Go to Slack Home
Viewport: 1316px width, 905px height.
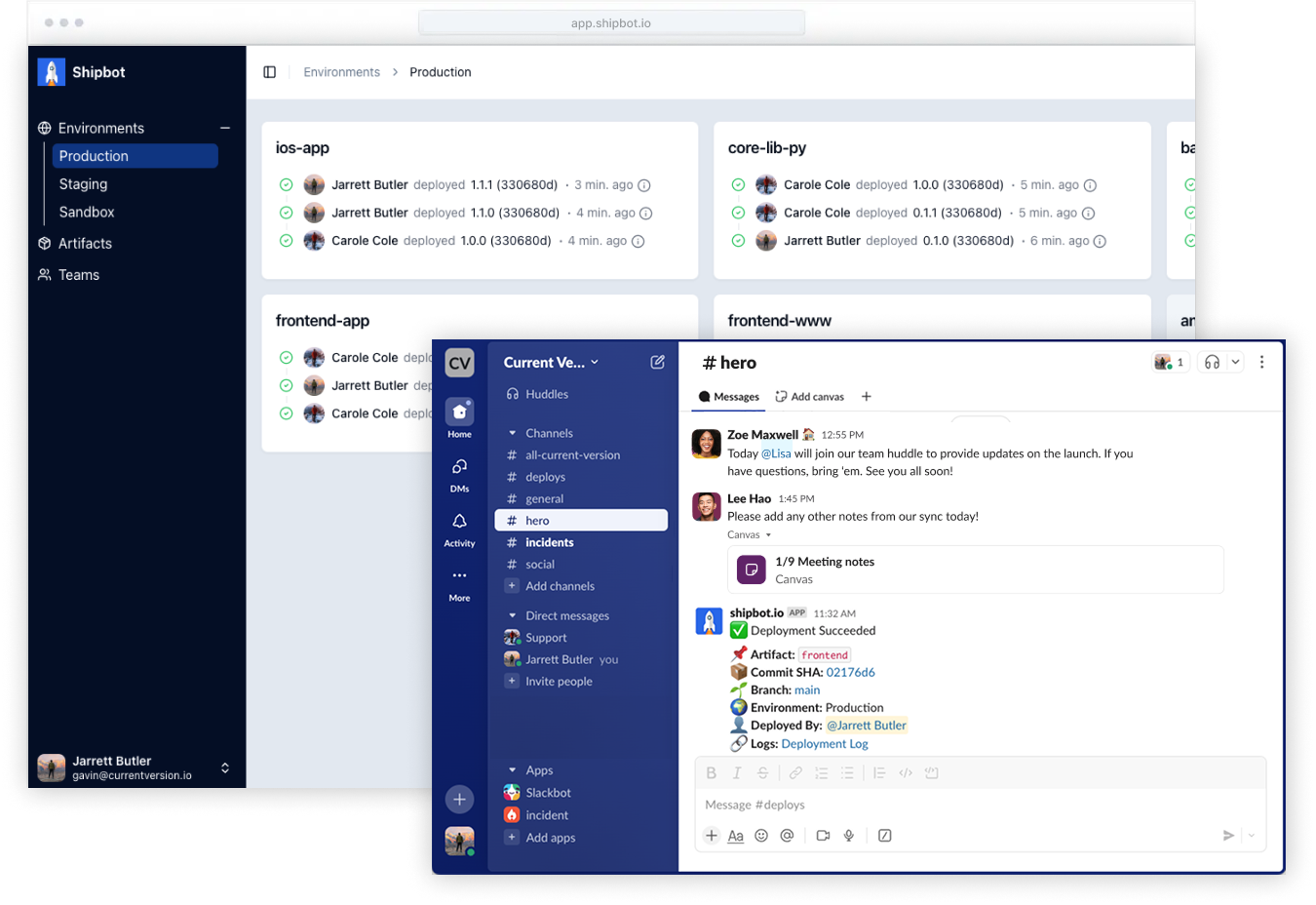(460, 418)
